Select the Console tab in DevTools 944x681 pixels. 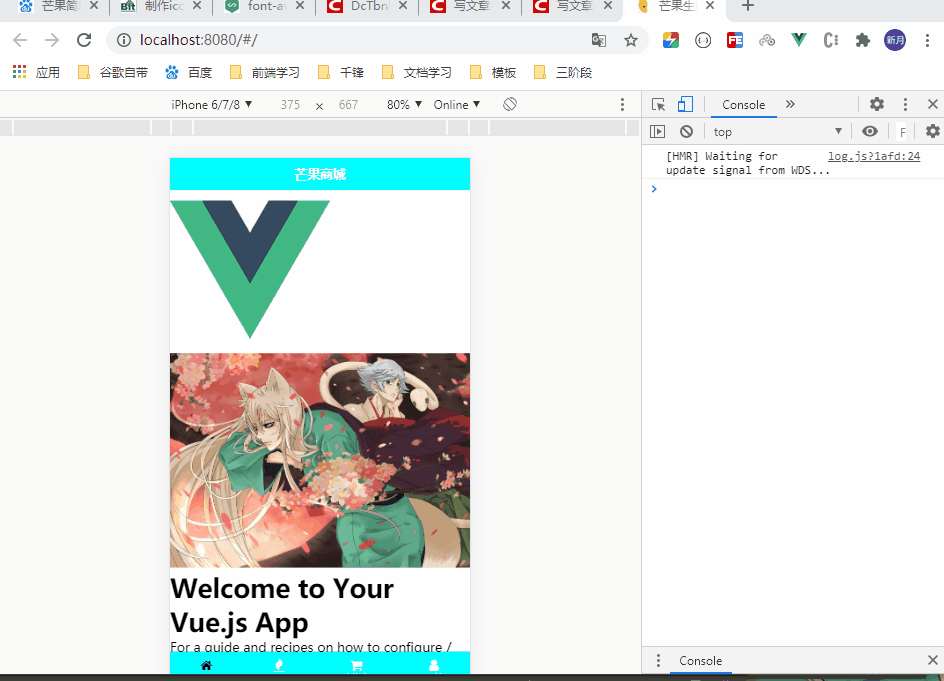point(744,105)
